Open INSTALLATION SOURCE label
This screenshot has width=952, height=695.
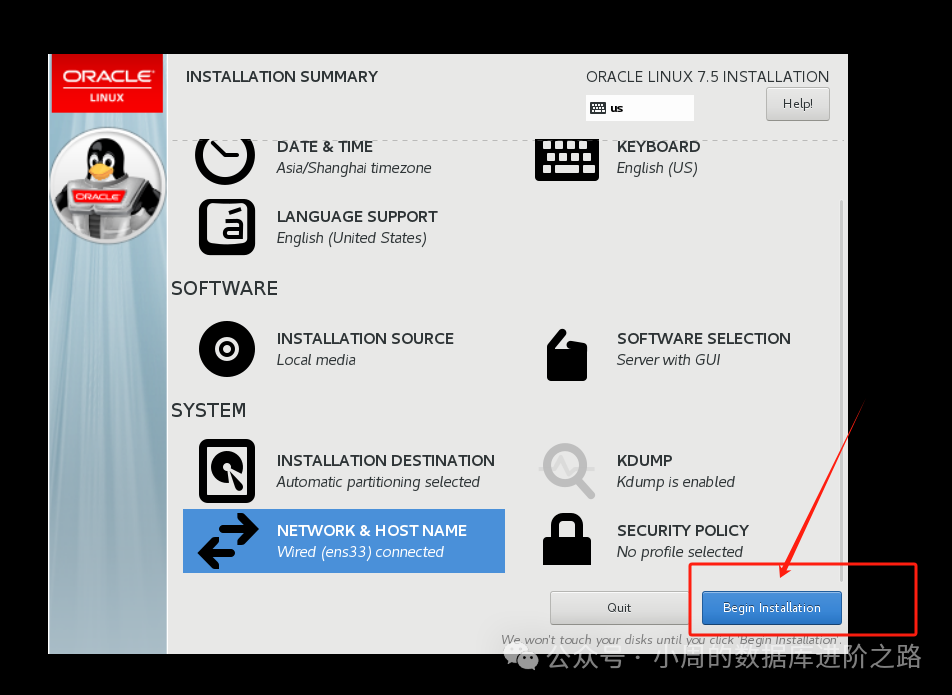click(x=366, y=339)
